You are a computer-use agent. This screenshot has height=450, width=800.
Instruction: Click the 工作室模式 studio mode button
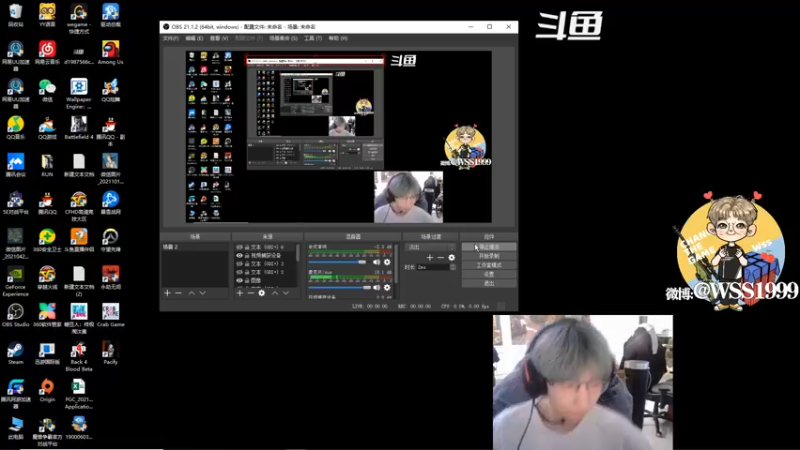click(x=489, y=265)
